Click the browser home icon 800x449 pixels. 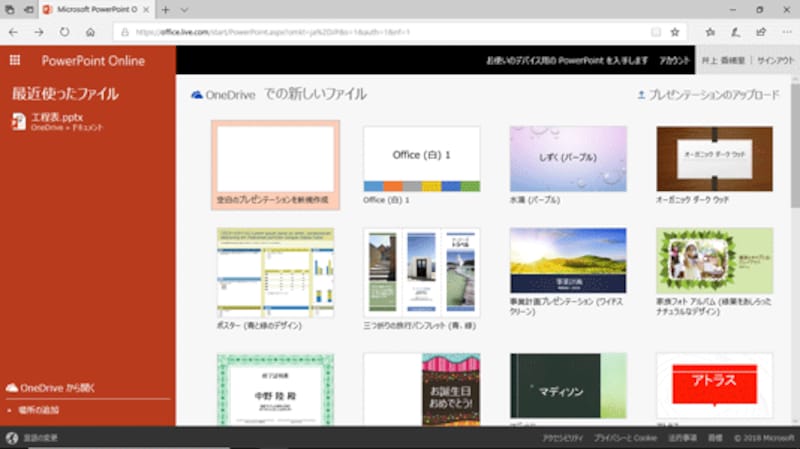(91, 32)
